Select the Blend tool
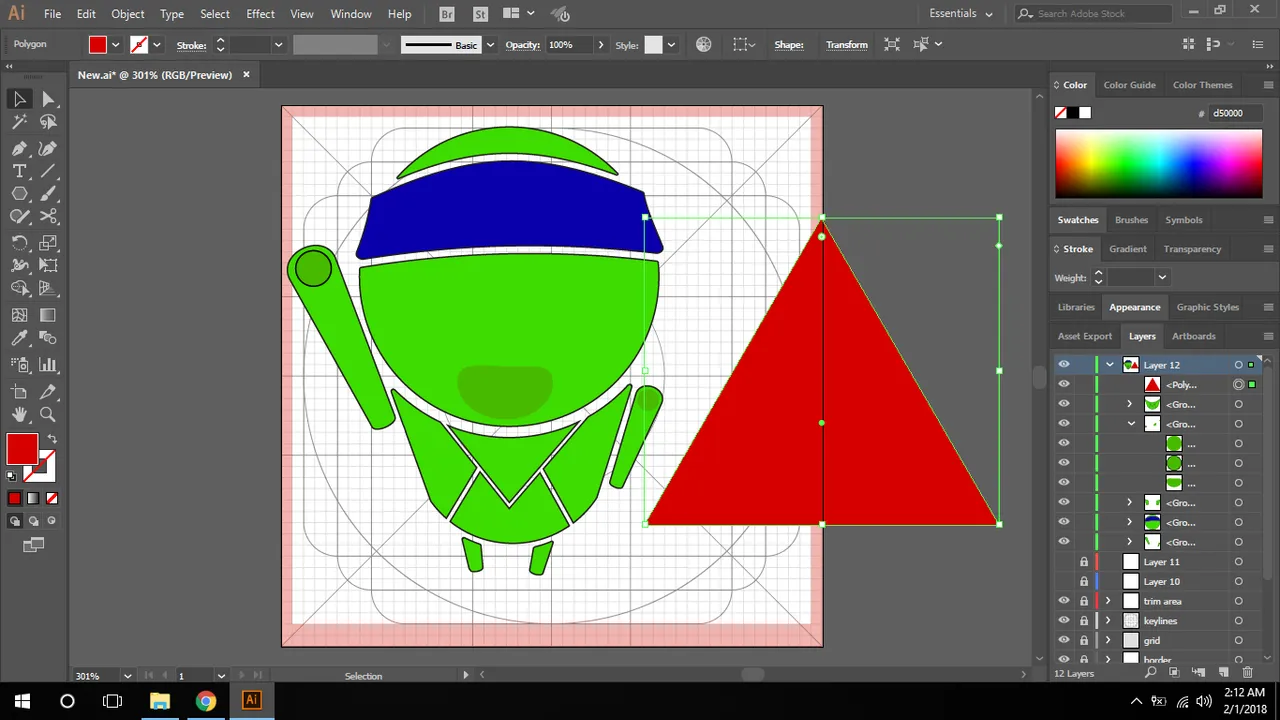 pyautogui.click(x=48, y=339)
